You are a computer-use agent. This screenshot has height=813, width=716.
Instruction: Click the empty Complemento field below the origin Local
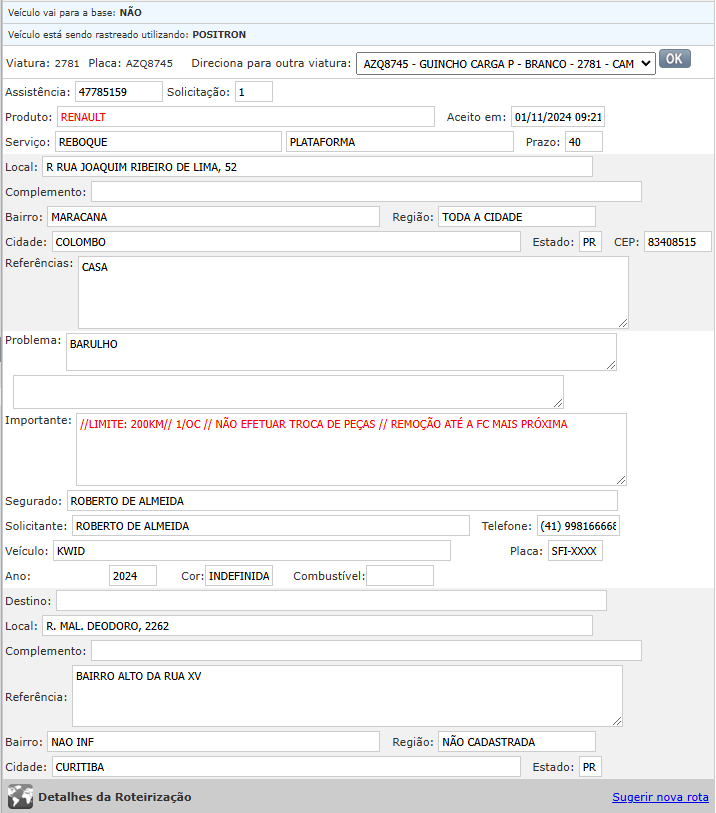coord(367,192)
